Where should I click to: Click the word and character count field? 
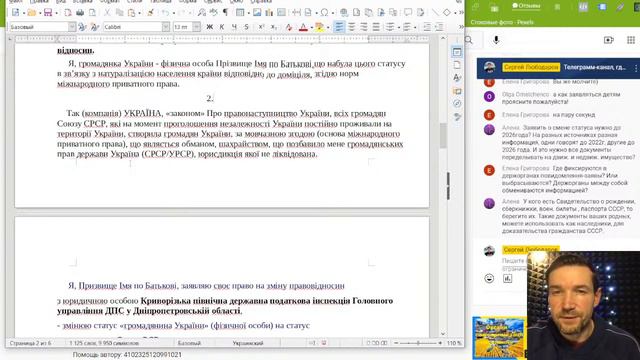click(x=104, y=343)
